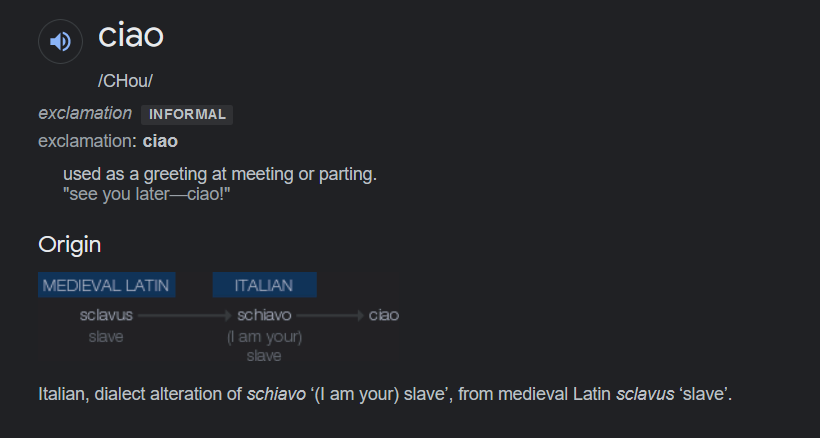Click the arrow between schiavo and ciao

[x=330, y=316]
